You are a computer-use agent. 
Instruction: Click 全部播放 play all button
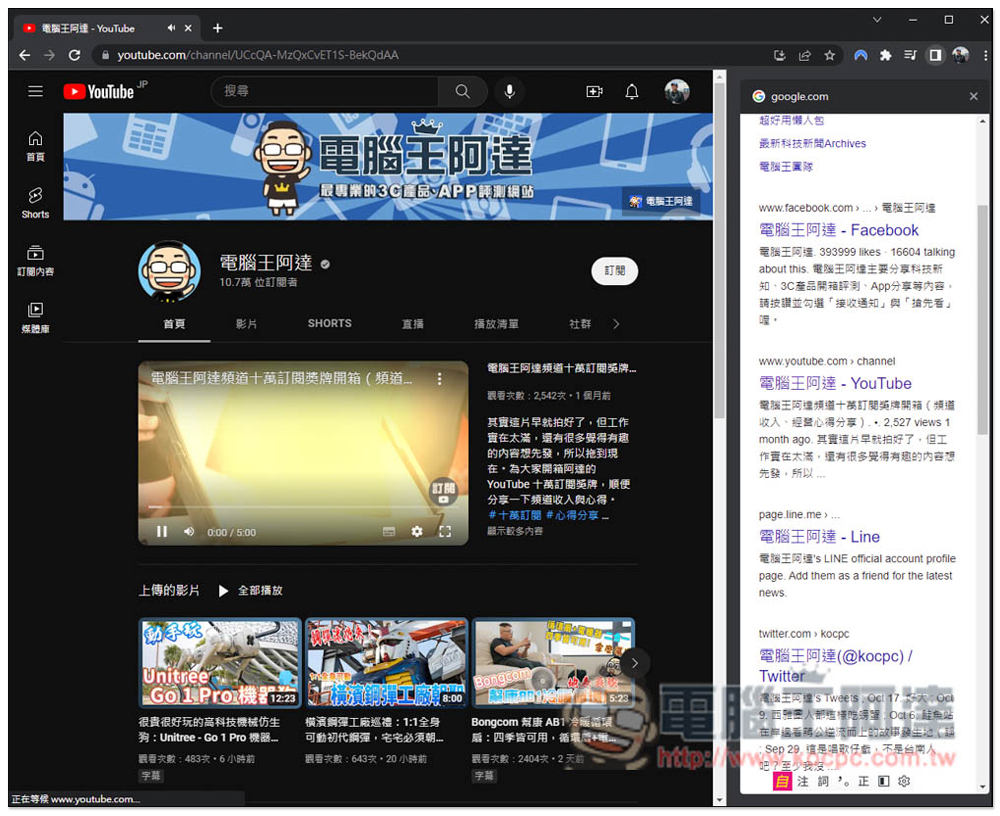pos(251,591)
